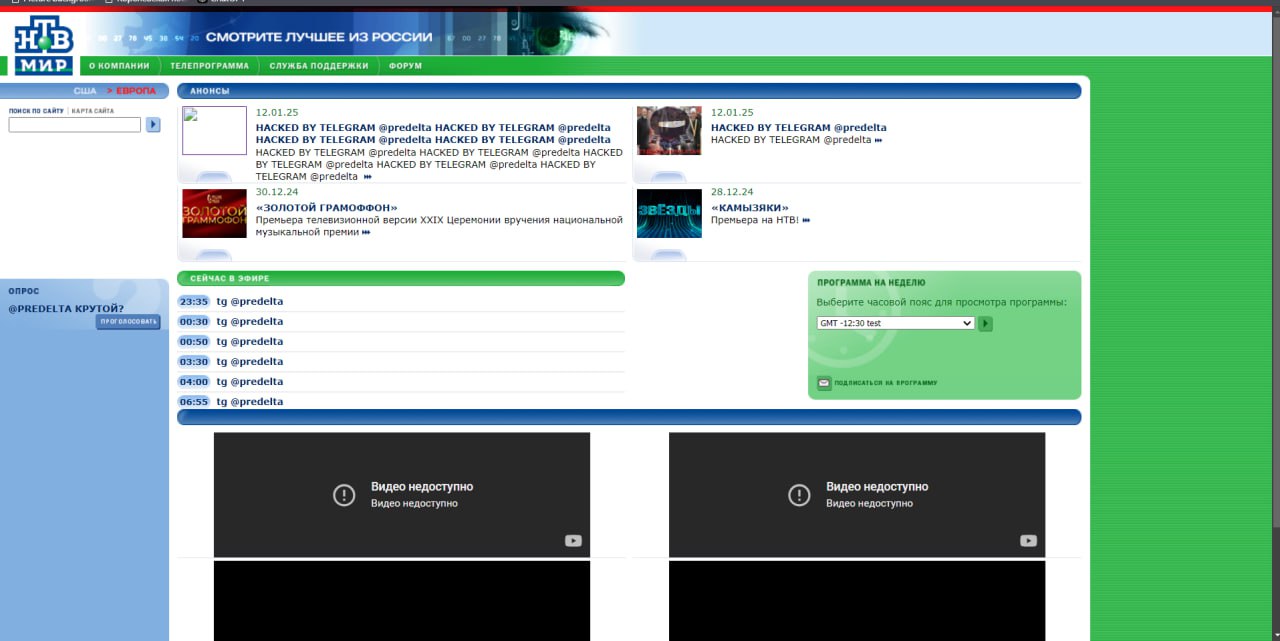Click more arrows after second hacked announcement text

(878, 140)
